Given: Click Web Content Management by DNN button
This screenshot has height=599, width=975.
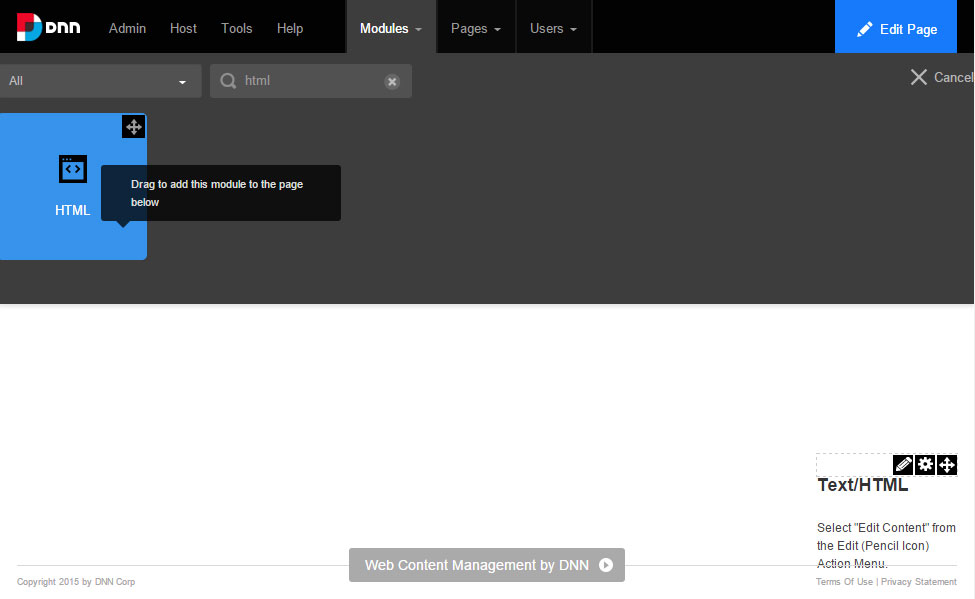Looking at the screenshot, I should (x=487, y=565).
